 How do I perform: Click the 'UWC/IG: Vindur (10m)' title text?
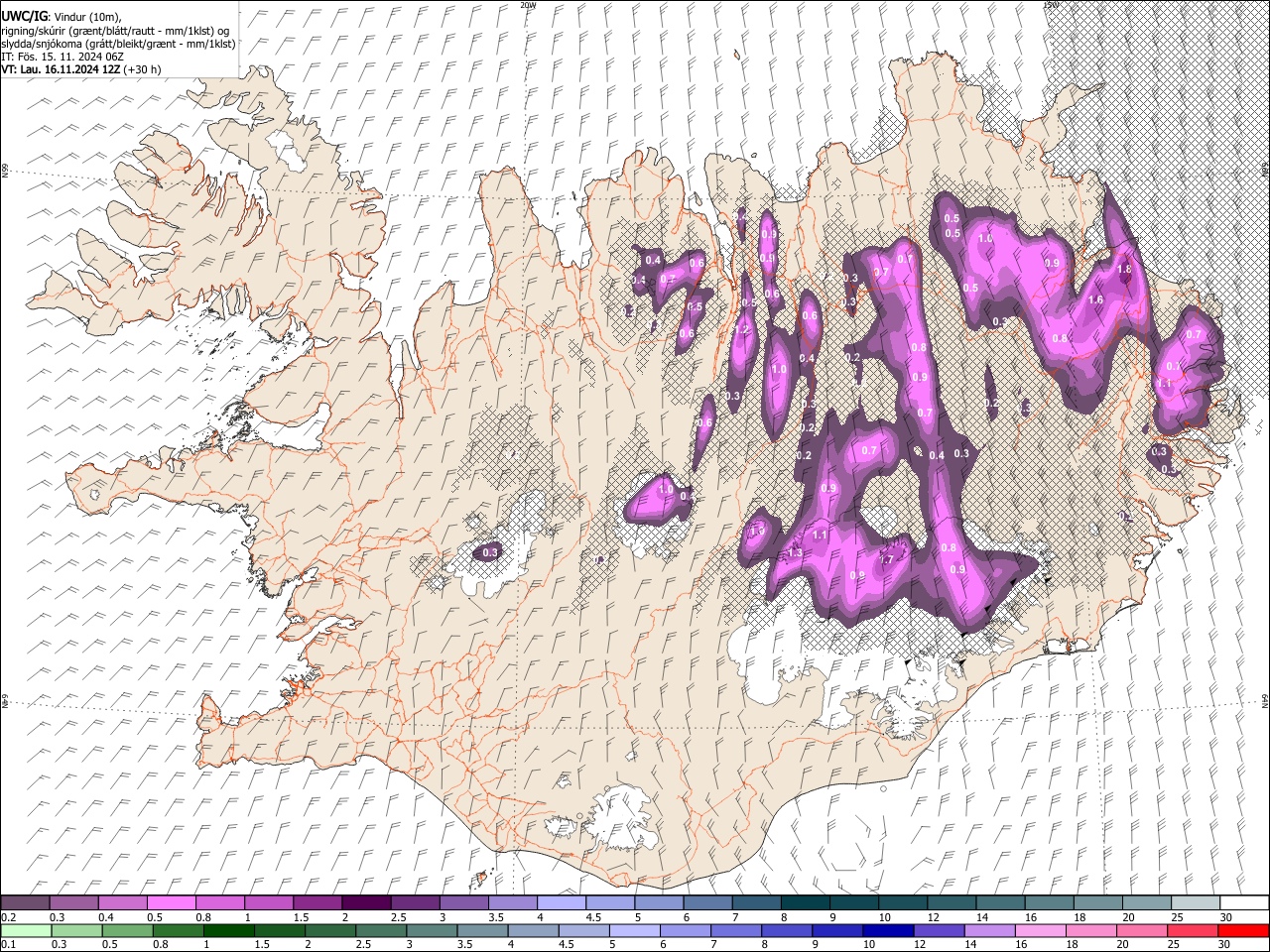click(62, 16)
